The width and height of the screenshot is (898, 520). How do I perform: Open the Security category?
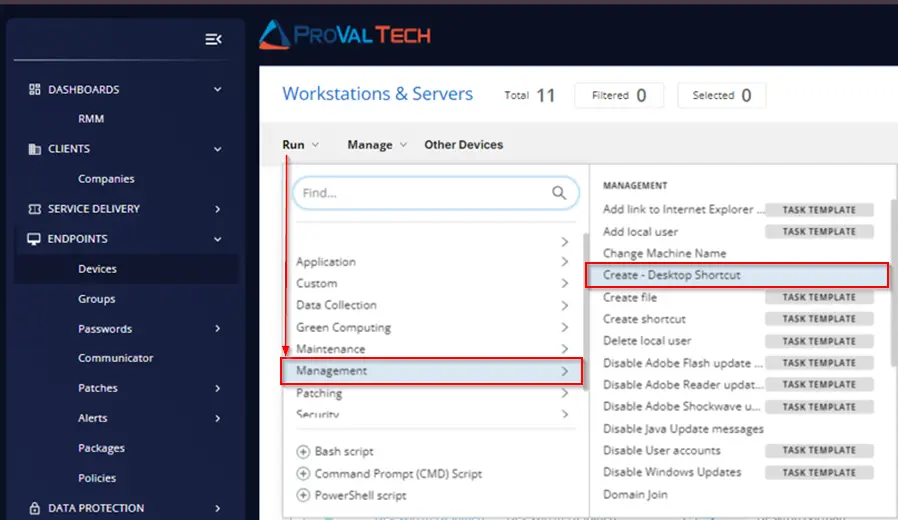432,413
